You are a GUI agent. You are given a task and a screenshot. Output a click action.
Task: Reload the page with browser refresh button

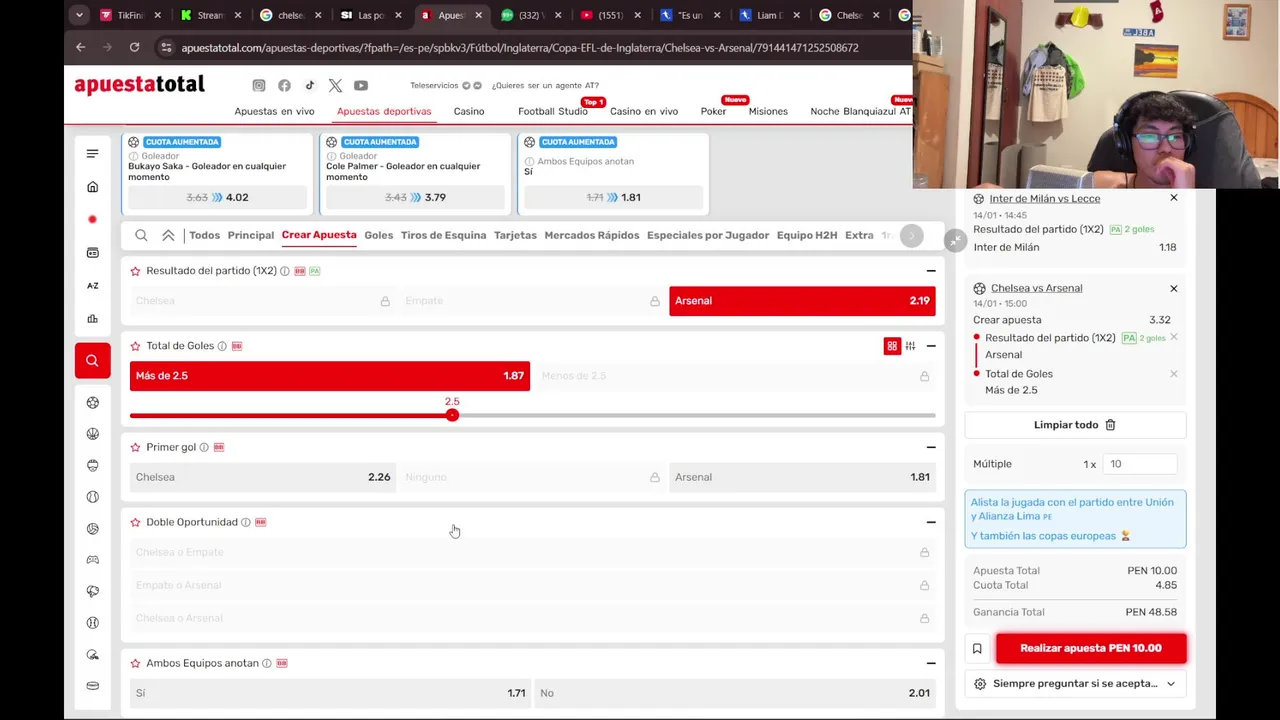click(x=134, y=47)
